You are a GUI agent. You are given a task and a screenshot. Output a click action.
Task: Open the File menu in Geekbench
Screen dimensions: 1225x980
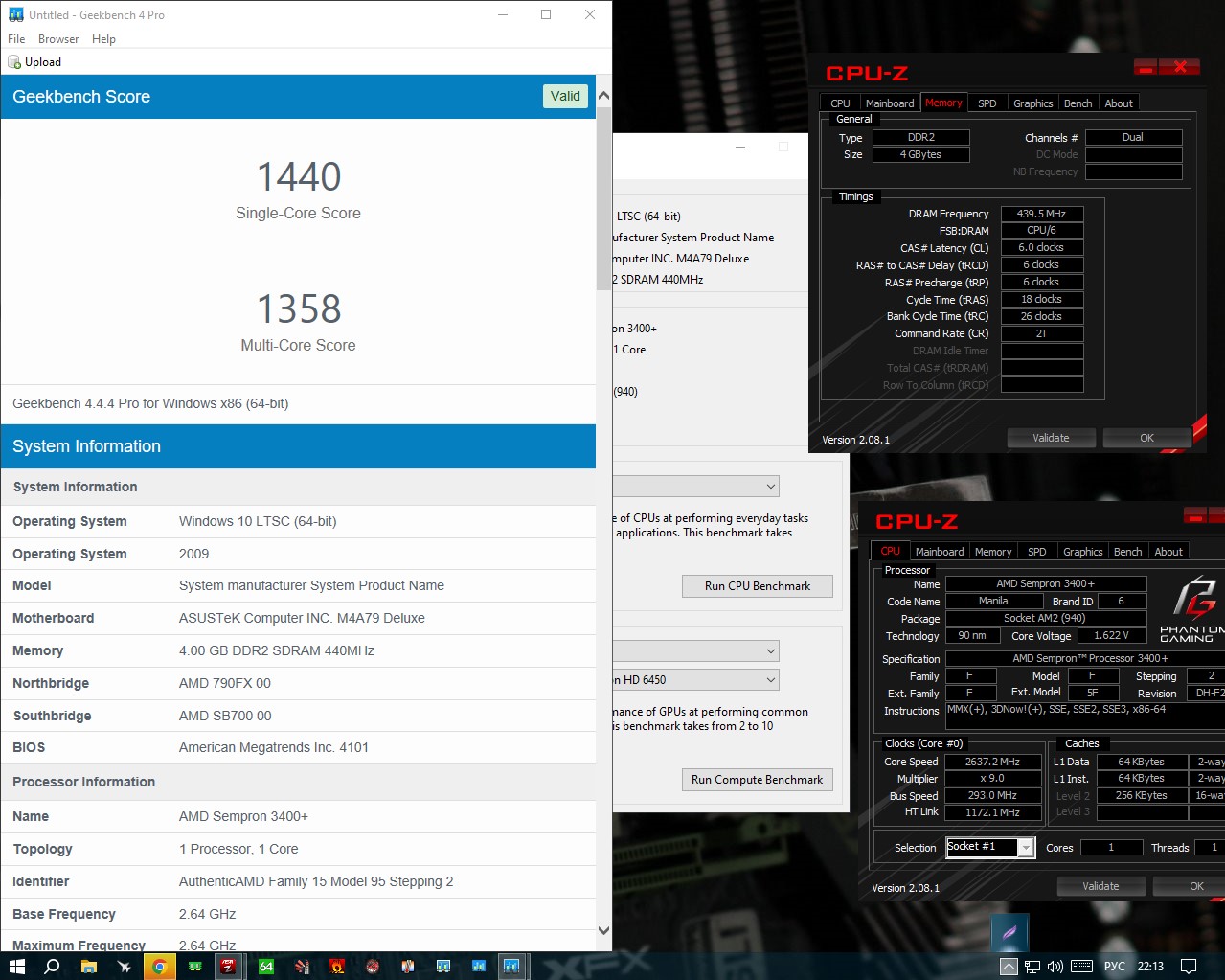(16, 39)
